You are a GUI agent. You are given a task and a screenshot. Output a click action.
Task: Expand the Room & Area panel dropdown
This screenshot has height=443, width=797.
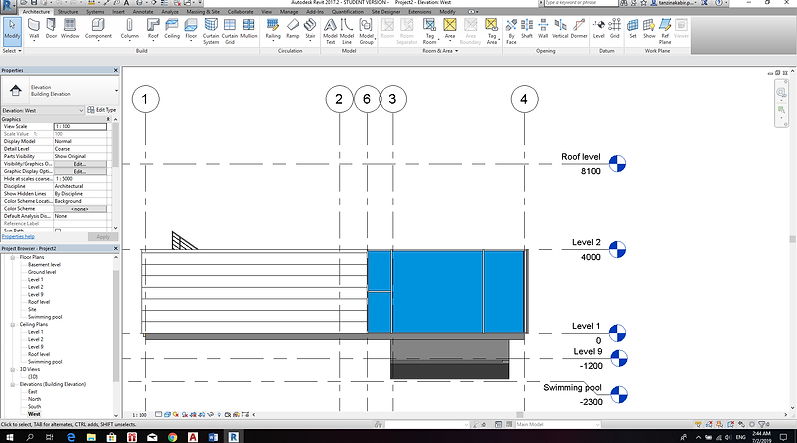(x=440, y=51)
